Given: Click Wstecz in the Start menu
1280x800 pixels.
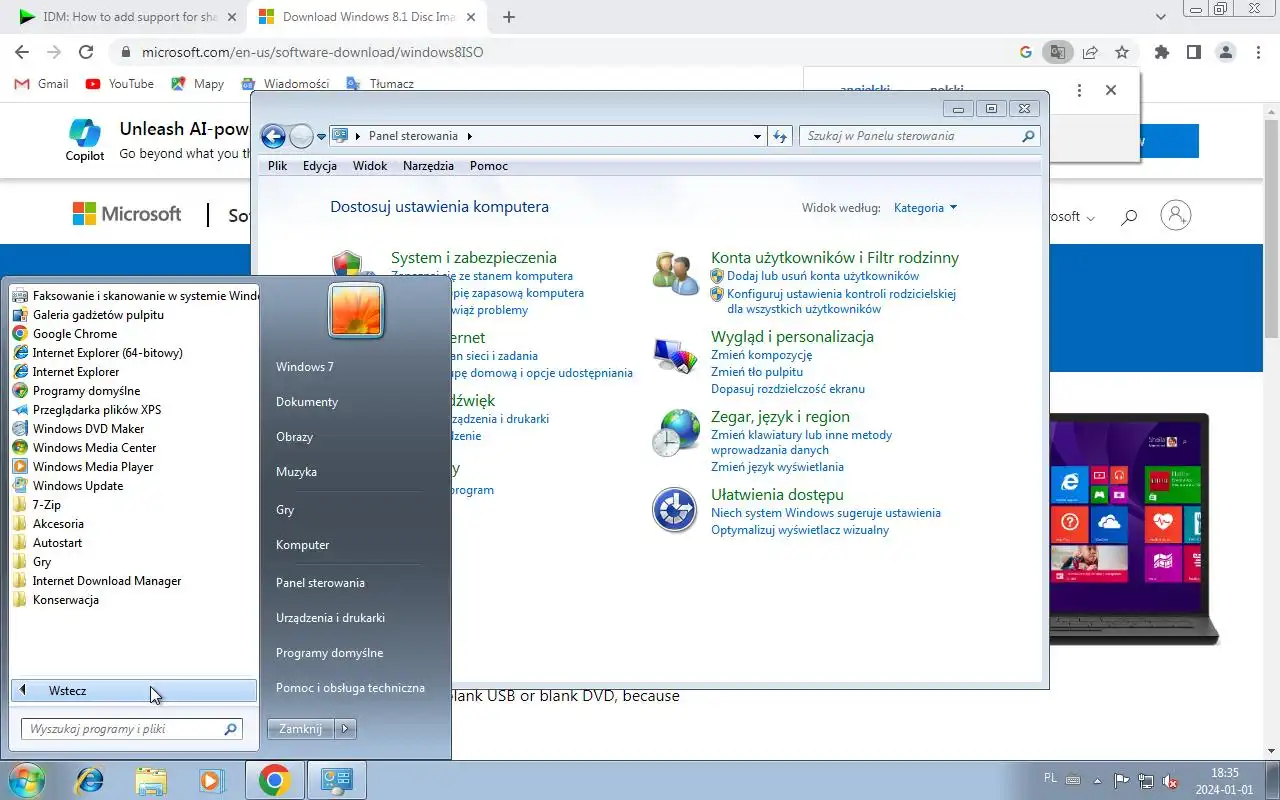Looking at the screenshot, I should pos(134,690).
